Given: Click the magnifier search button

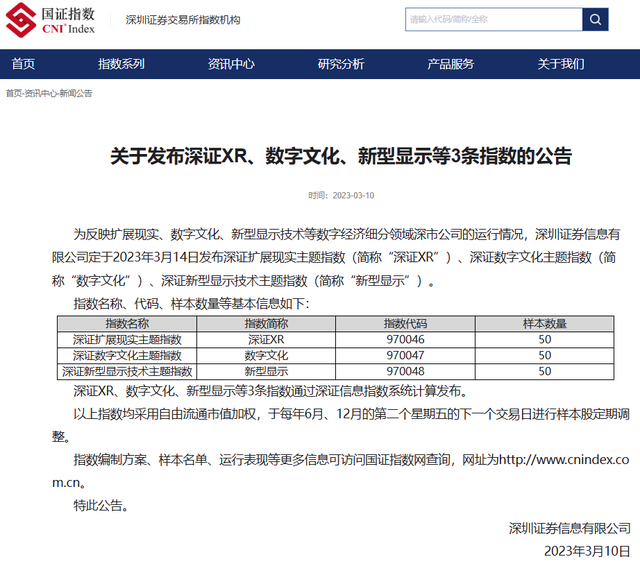Looking at the screenshot, I should (x=595, y=19).
